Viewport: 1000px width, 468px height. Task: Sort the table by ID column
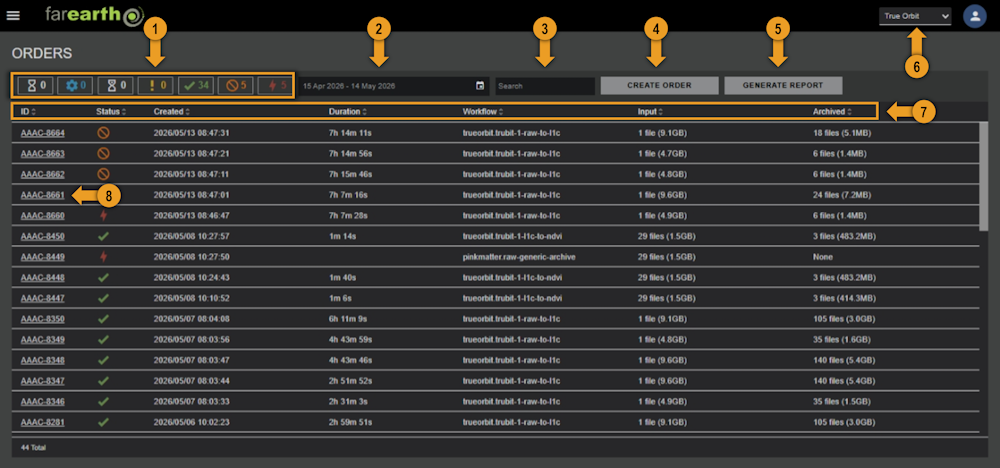[x=28, y=112]
